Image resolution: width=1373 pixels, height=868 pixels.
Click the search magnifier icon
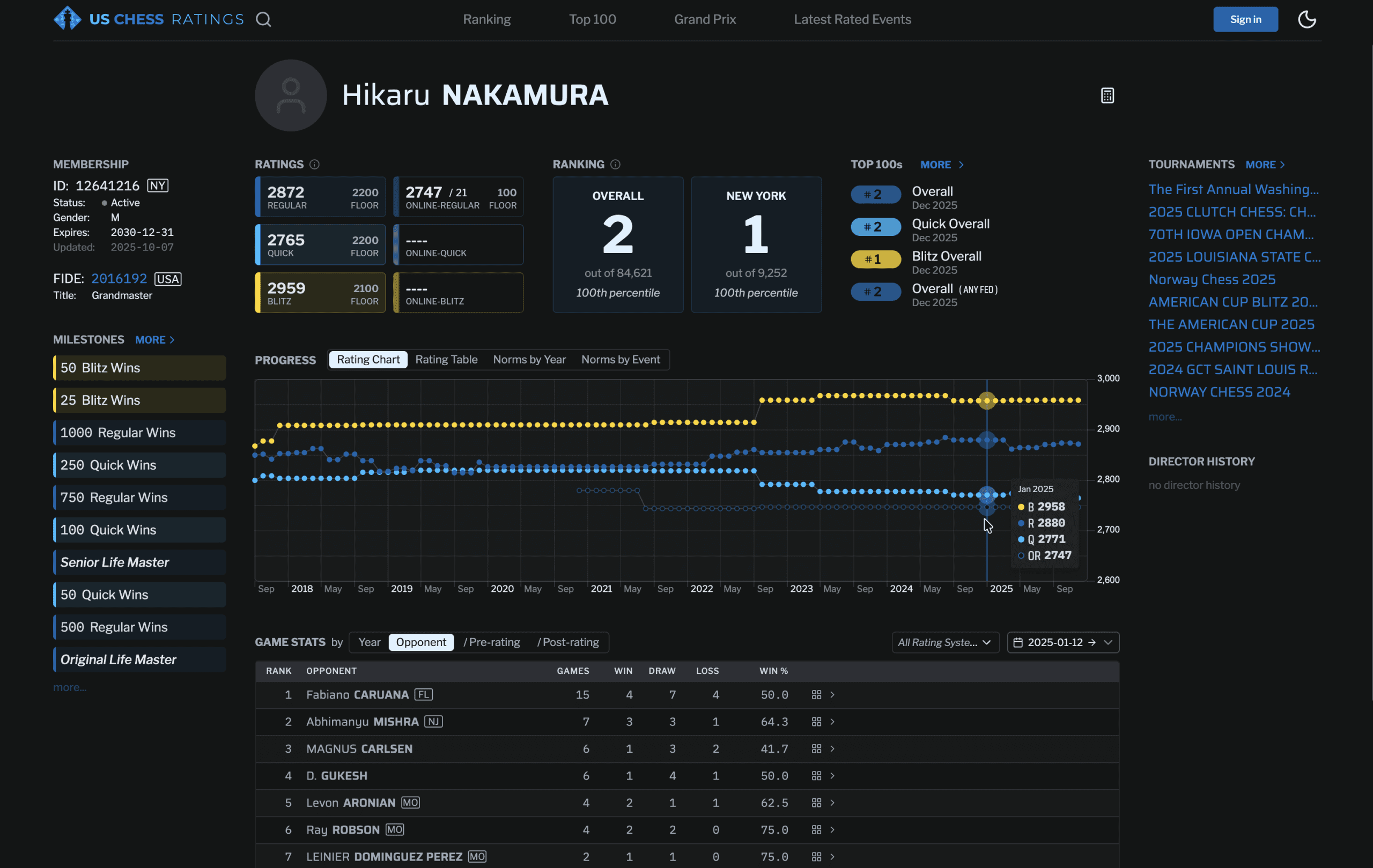tap(263, 19)
